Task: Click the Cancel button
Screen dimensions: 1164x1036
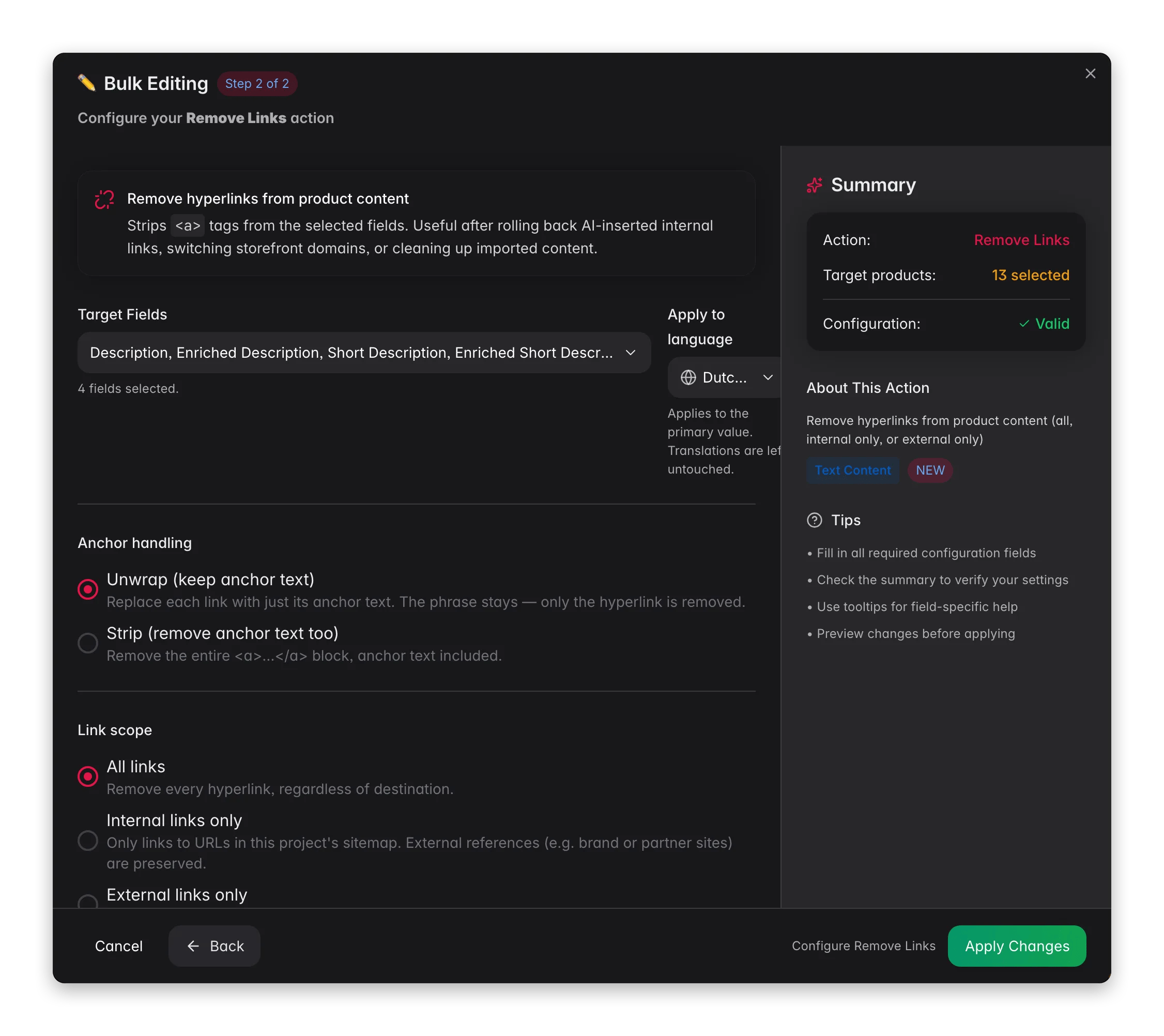Action: [x=118, y=946]
